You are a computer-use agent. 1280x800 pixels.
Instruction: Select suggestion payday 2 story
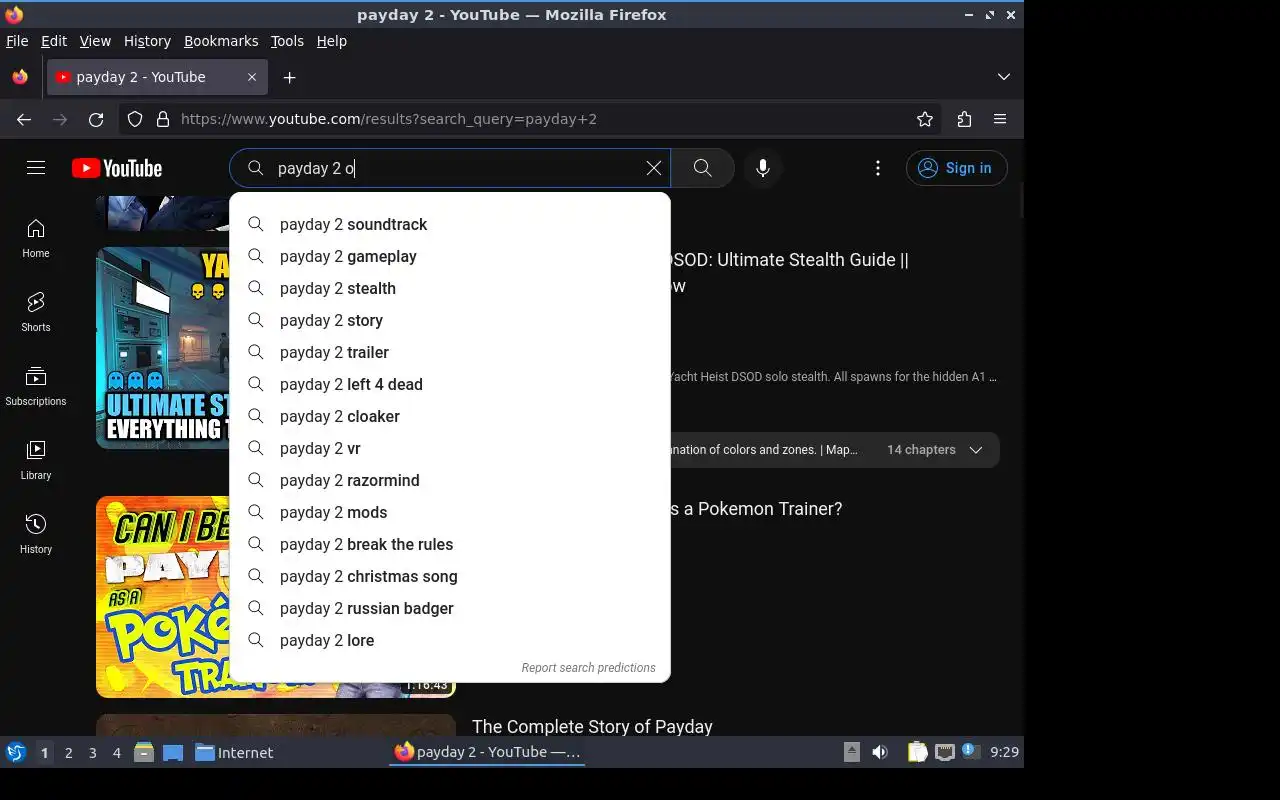450,320
